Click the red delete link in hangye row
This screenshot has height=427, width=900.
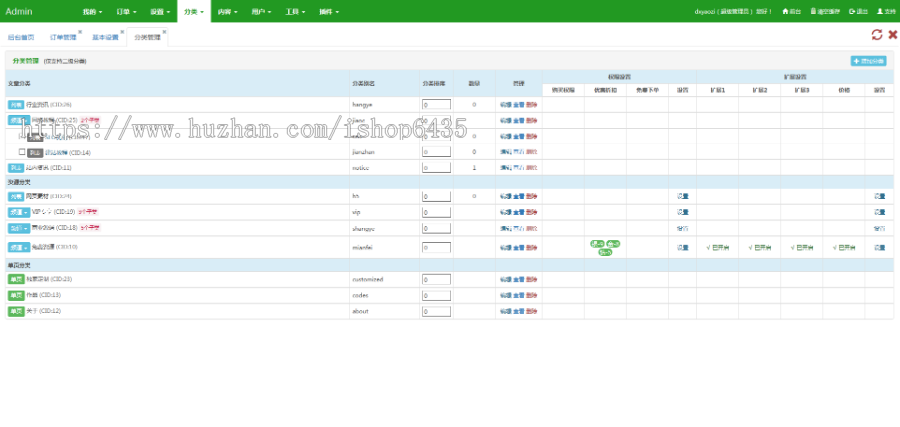[532, 105]
